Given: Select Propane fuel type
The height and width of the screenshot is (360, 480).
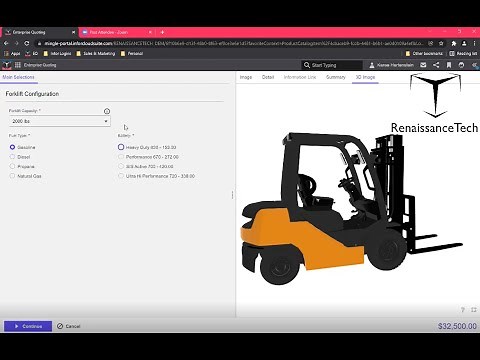Looking at the screenshot, I should point(12,166).
